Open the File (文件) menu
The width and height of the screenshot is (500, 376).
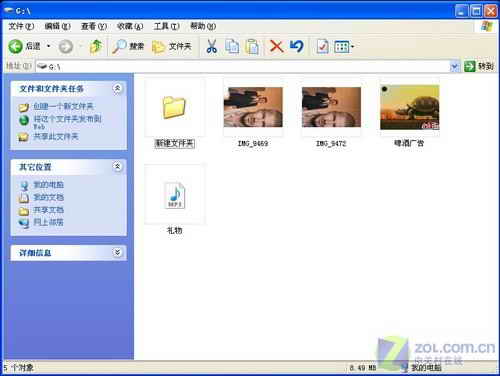tap(21, 26)
